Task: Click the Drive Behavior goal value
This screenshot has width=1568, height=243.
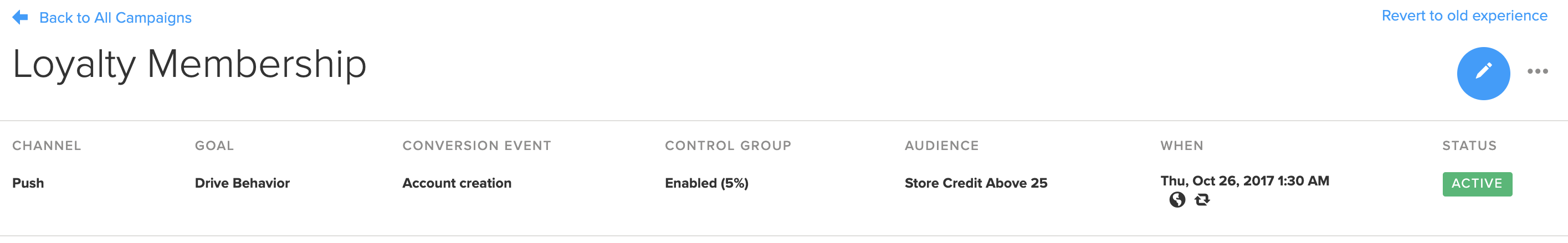Action: [x=242, y=183]
